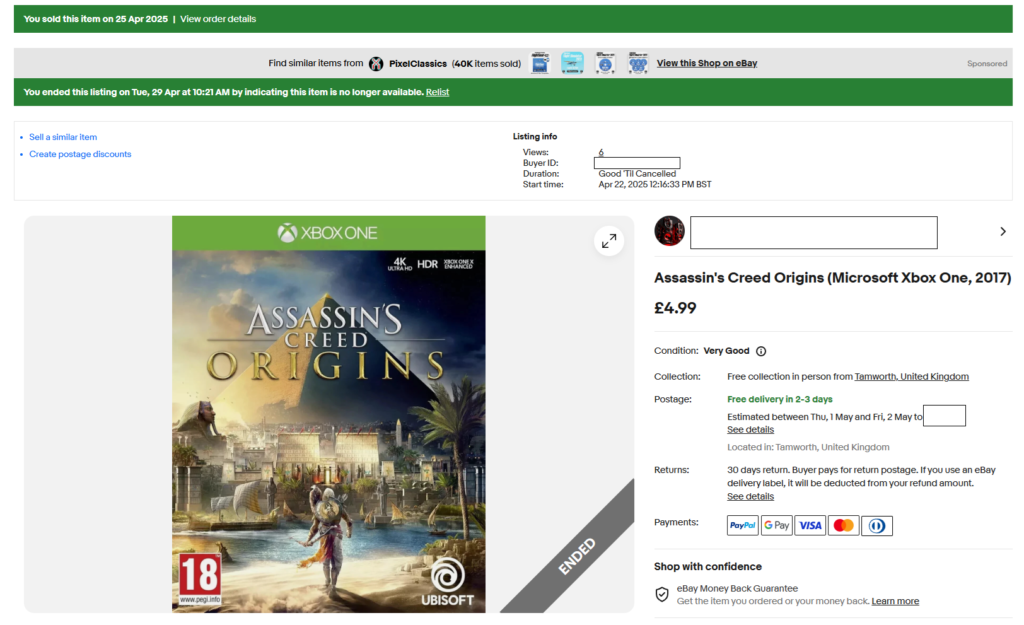The width and height of the screenshot is (1024, 625).
Task: Click View this Shop on eBay
Action: pyautogui.click(x=707, y=63)
